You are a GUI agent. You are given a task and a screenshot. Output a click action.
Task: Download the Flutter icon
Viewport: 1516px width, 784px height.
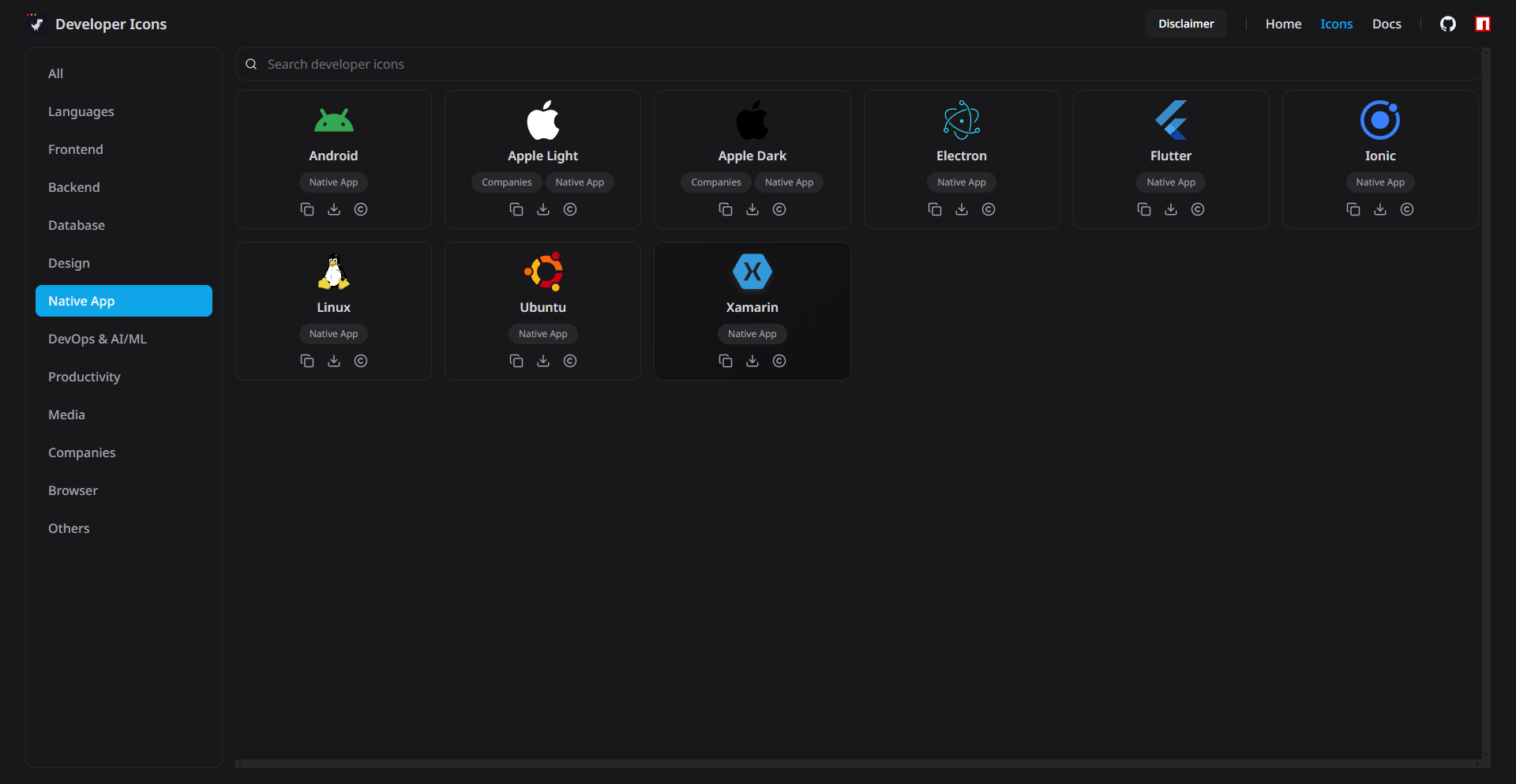[x=1171, y=209]
